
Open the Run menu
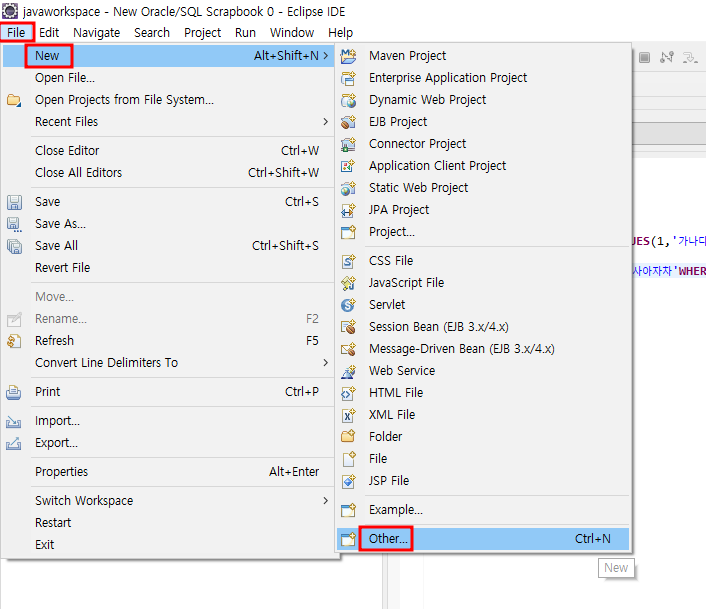[x=245, y=32]
